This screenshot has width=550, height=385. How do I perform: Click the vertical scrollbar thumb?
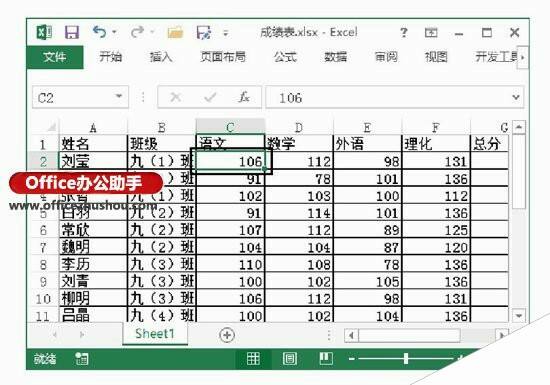click(519, 172)
